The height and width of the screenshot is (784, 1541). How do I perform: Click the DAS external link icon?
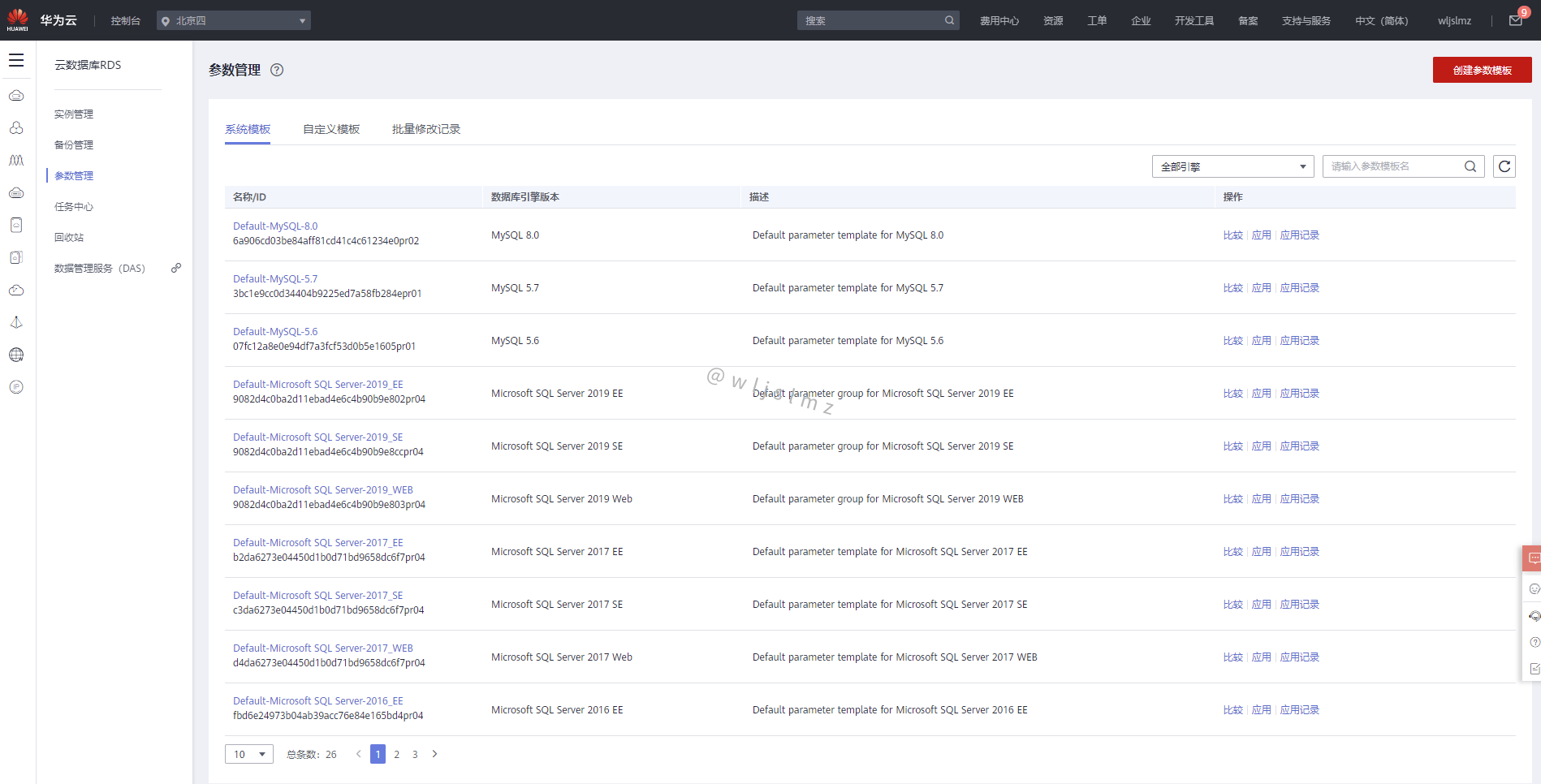click(176, 268)
